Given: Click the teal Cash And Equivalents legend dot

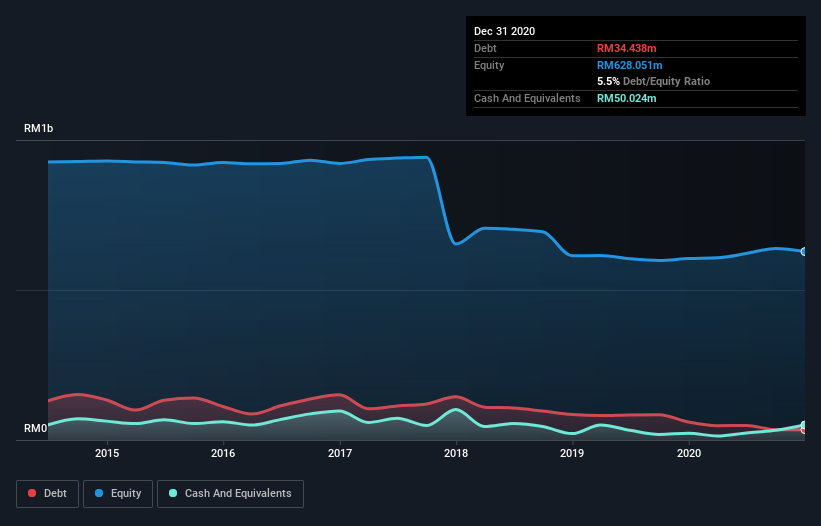Looking at the screenshot, I should pyautogui.click(x=173, y=493).
